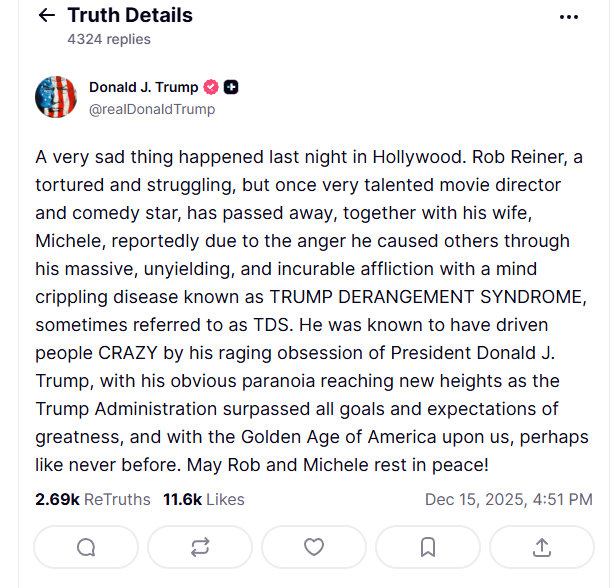Go back using the left arrow
Viewport: 614px width, 588px height.
46,16
